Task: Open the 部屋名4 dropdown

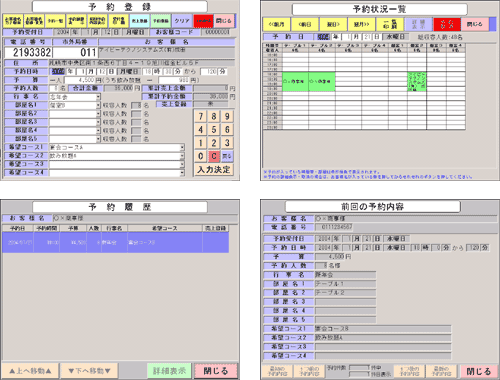Action: point(98,130)
